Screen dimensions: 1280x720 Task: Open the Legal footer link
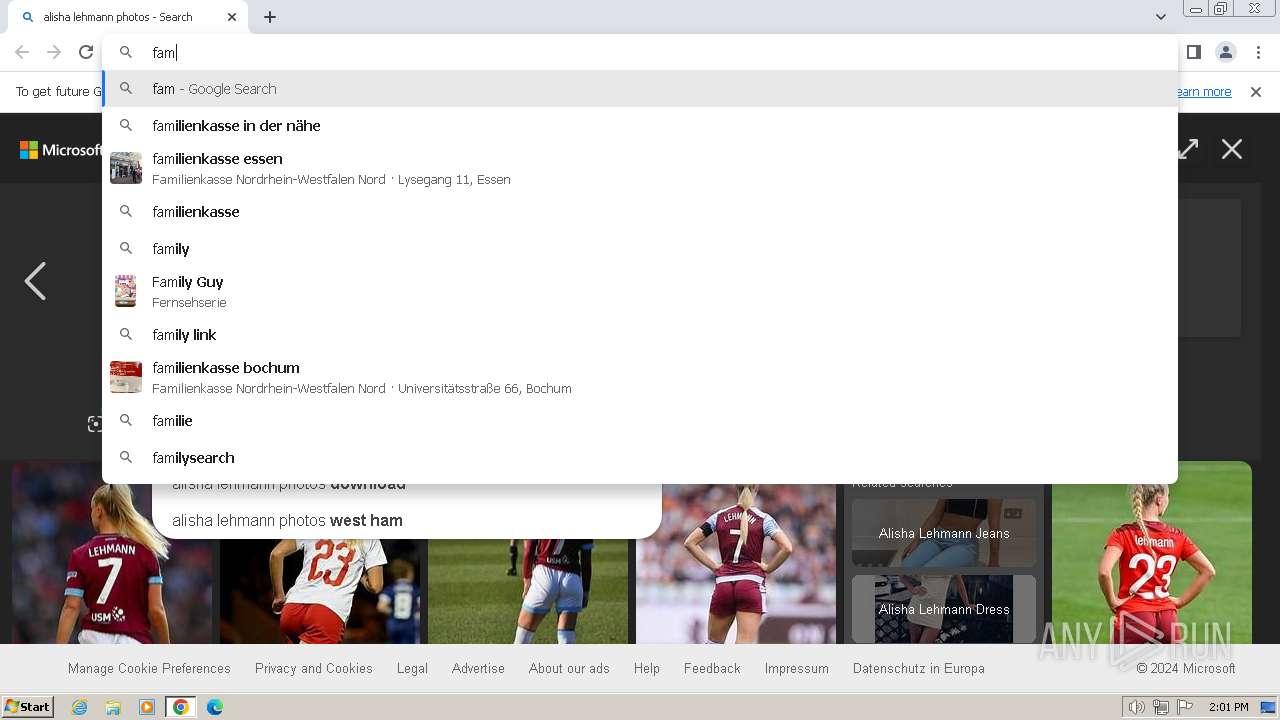412,668
